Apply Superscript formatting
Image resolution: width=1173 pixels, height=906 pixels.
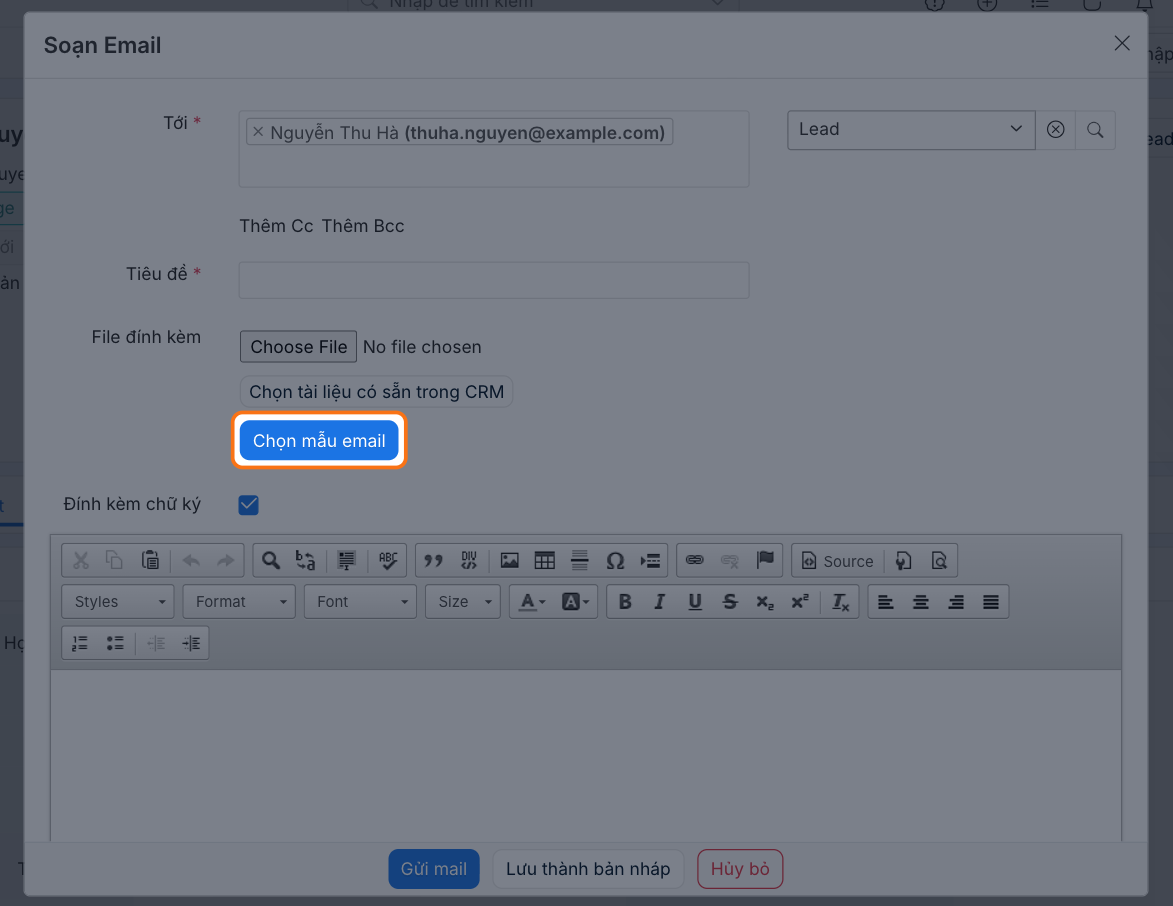800,602
